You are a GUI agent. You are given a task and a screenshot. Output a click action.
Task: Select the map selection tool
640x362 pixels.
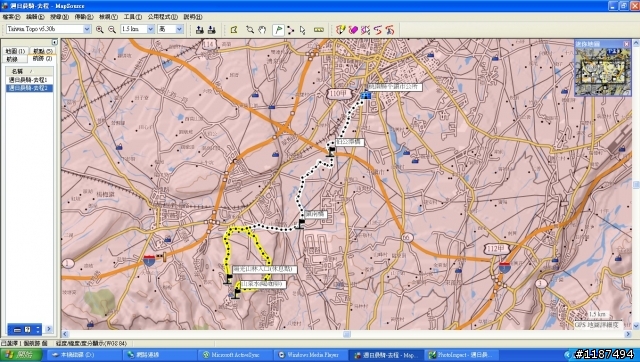[234, 29]
